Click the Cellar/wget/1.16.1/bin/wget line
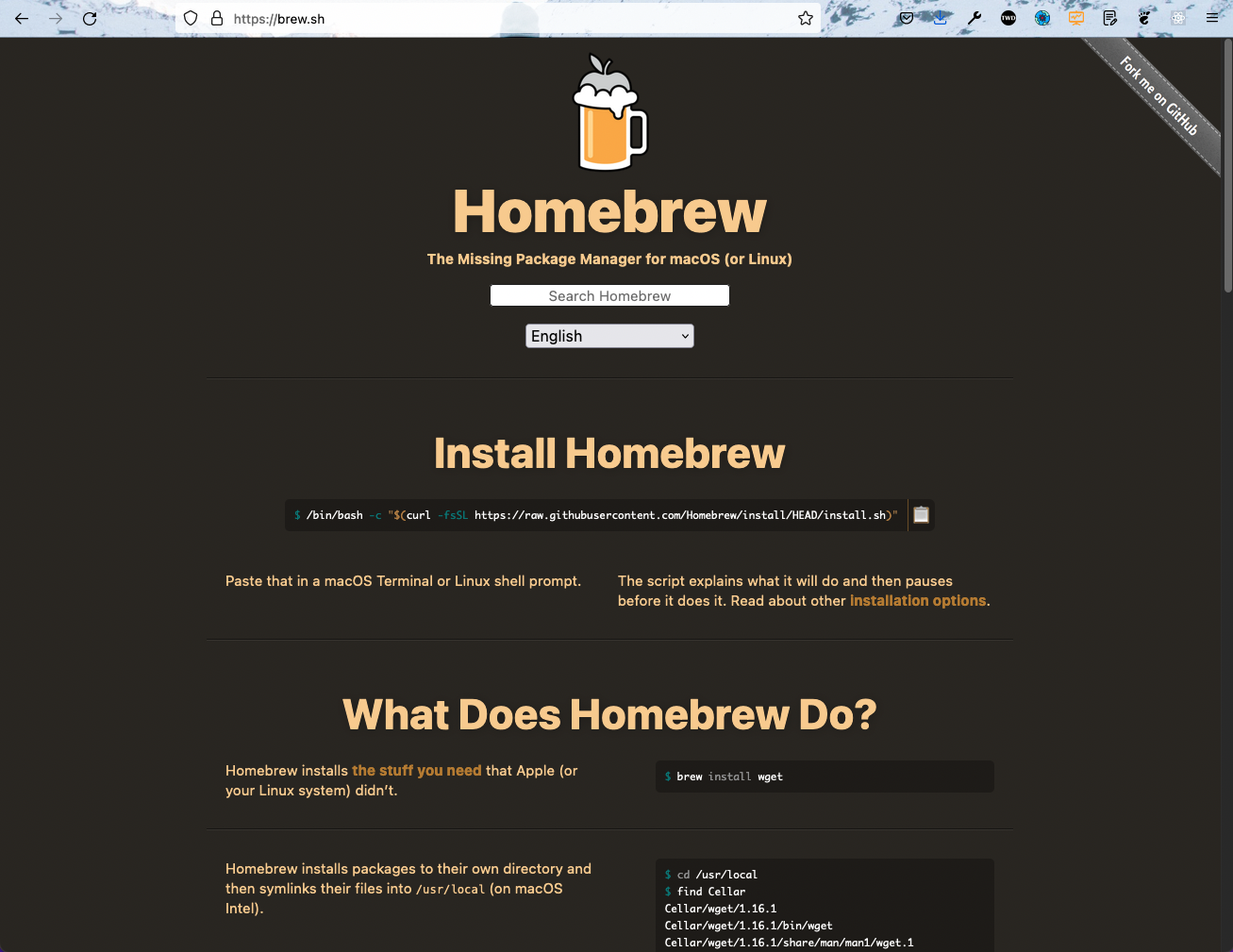The height and width of the screenshot is (952, 1233). click(x=748, y=926)
